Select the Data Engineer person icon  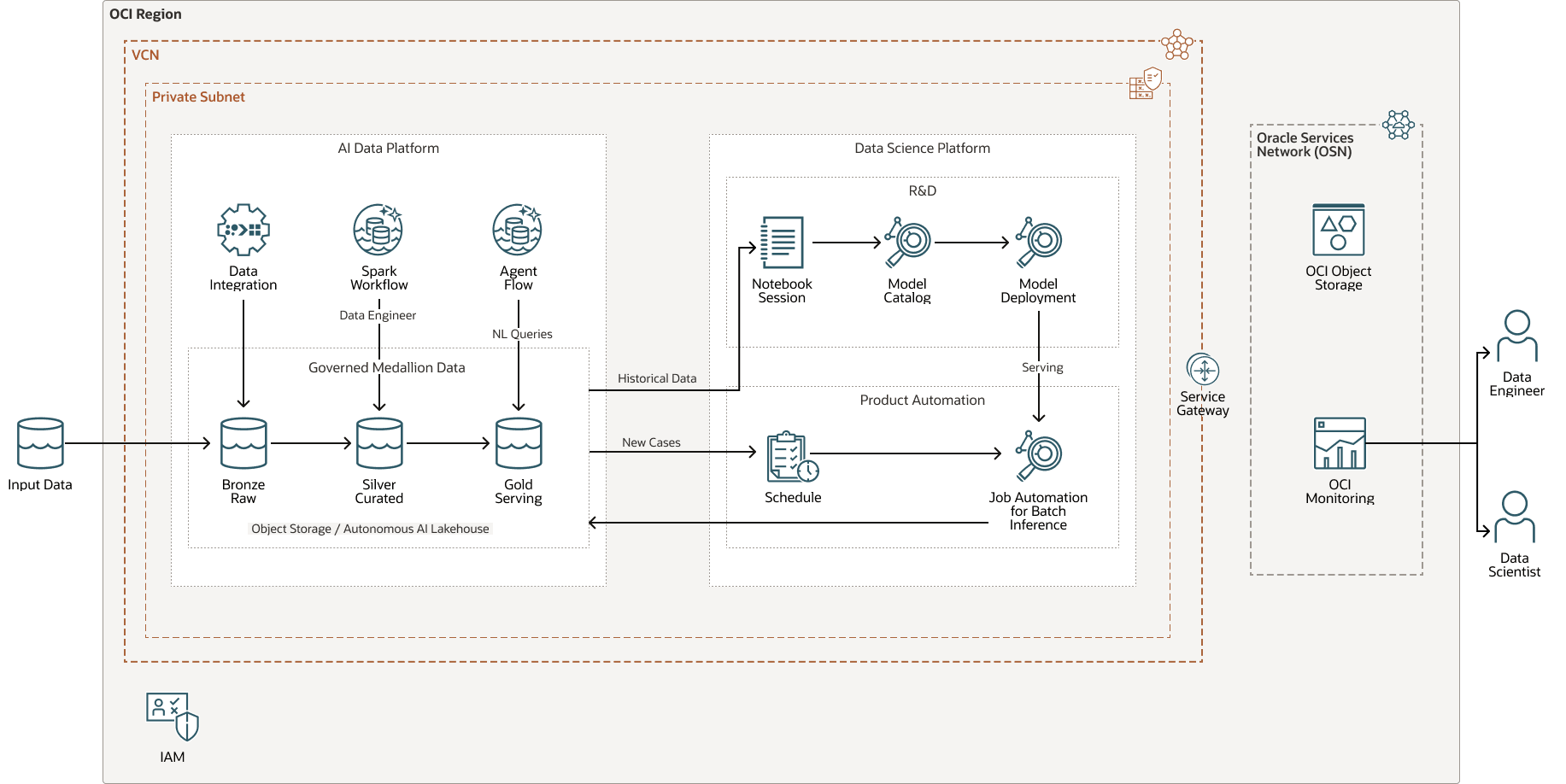(1517, 336)
